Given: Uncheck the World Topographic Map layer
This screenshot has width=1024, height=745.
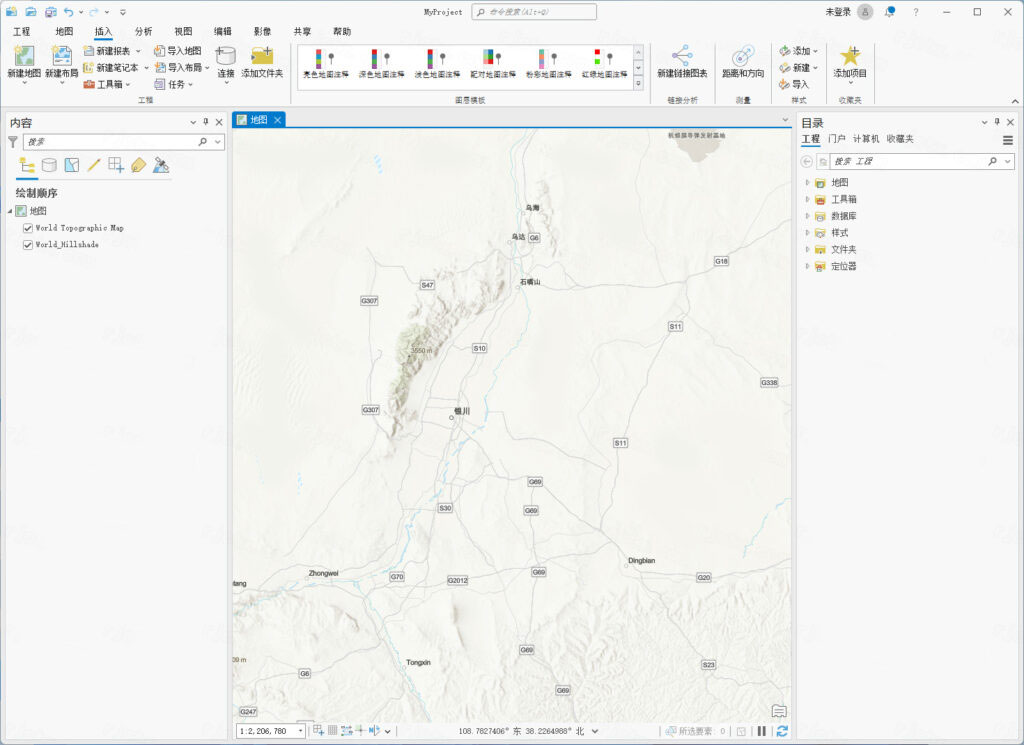Looking at the screenshot, I should pyautogui.click(x=27, y=227).
